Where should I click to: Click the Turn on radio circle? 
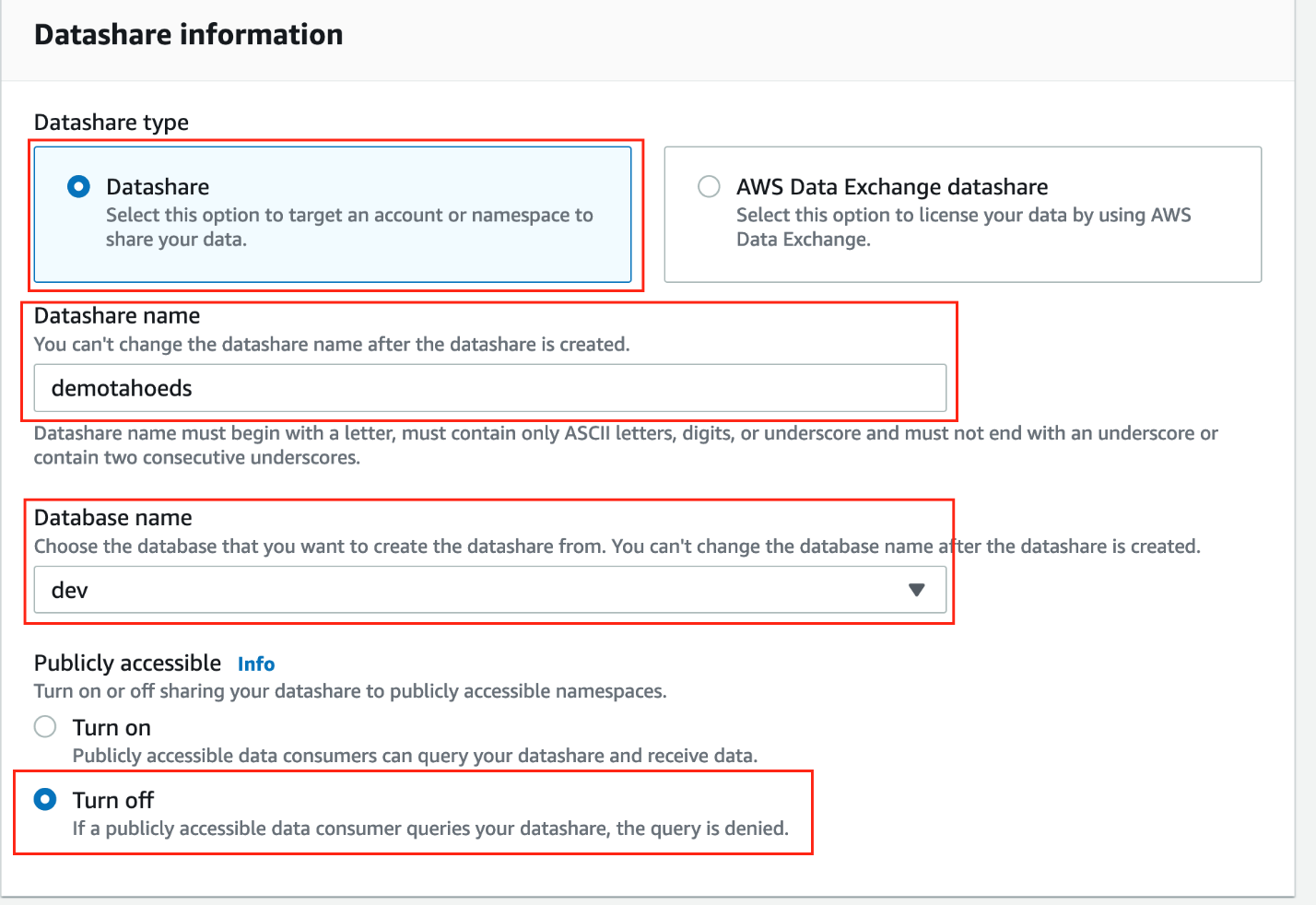click(44, 726)
